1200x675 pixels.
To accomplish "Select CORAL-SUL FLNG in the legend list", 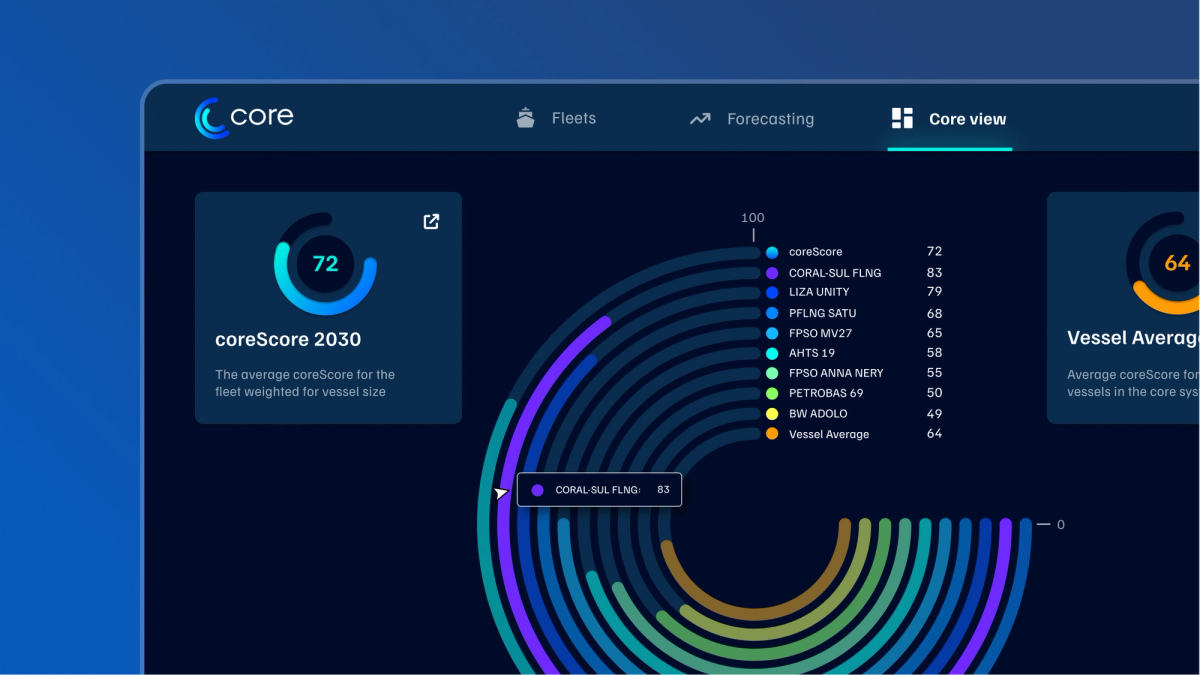I will point(835,273).
